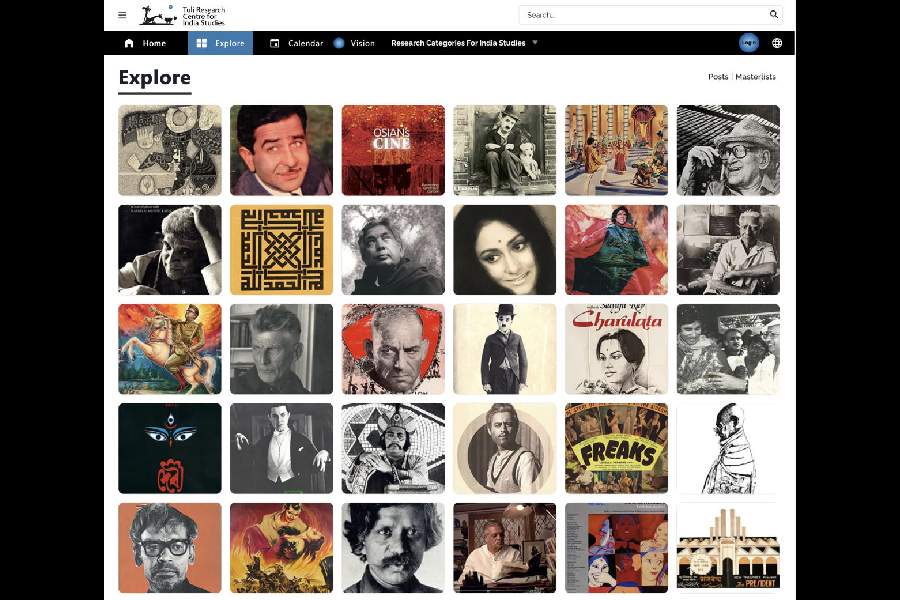Open the Vision tab

coord(354,43)
